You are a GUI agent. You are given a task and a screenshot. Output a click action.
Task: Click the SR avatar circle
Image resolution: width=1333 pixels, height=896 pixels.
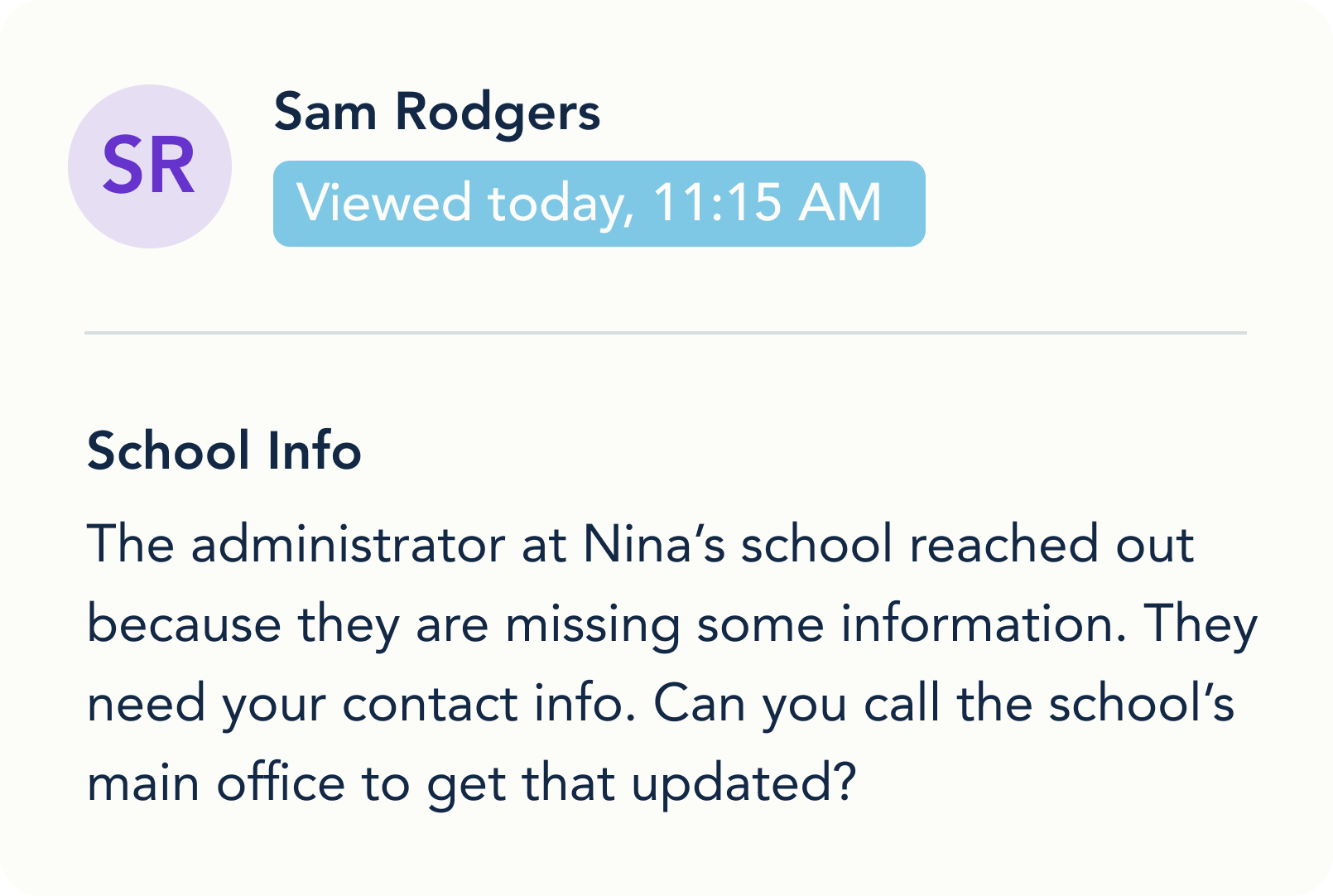[150, 166]
